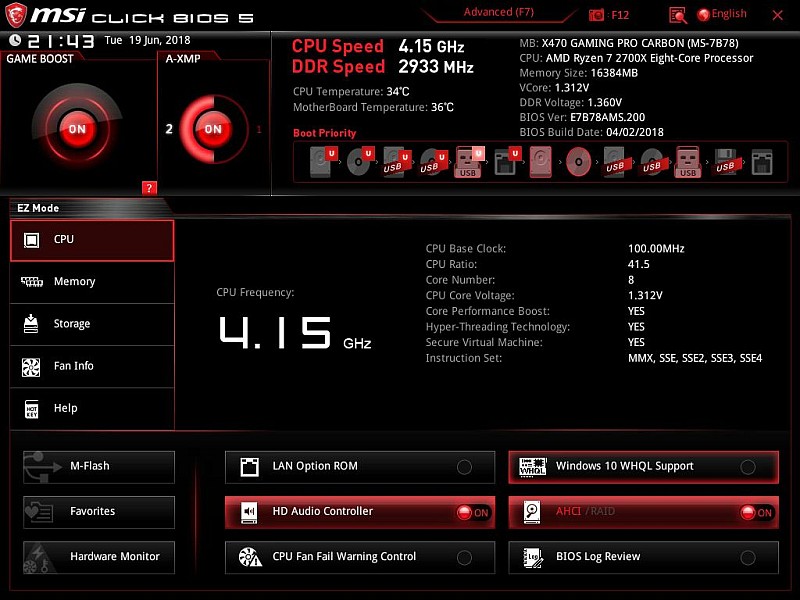Click the HD Audio Controller speaker icon

[x=249, y=512]
